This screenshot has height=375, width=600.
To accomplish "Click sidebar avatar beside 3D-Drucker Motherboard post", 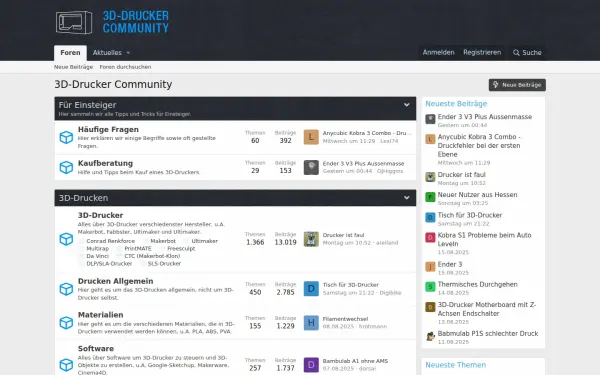I will pyautogui.click(x=430, y=307).
